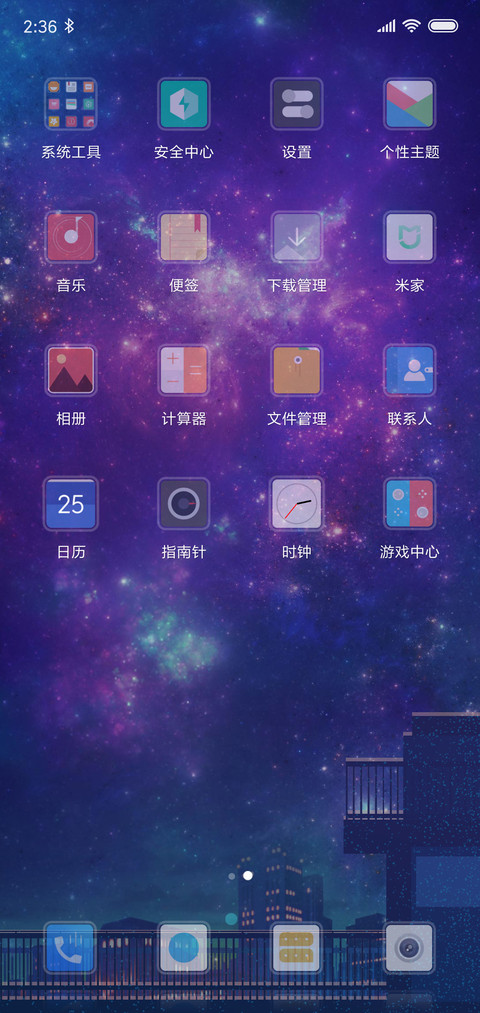Open the 联系人 contacts app icon
Viewport: 480px width, 1013px height.
410,370
